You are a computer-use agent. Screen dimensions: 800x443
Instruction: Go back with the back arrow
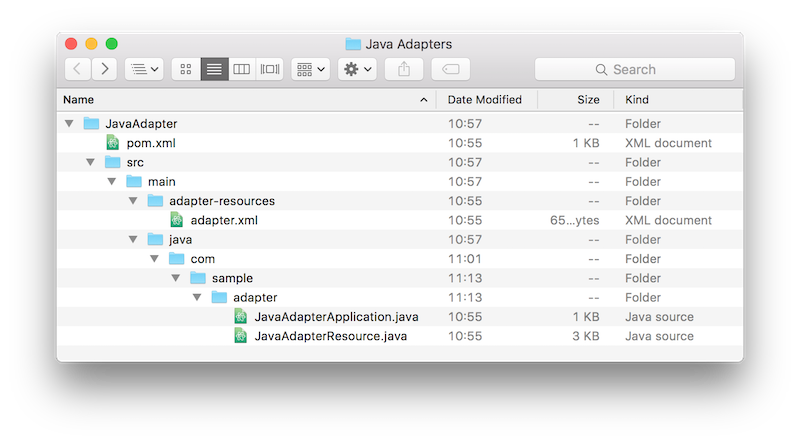pos(78,69)
